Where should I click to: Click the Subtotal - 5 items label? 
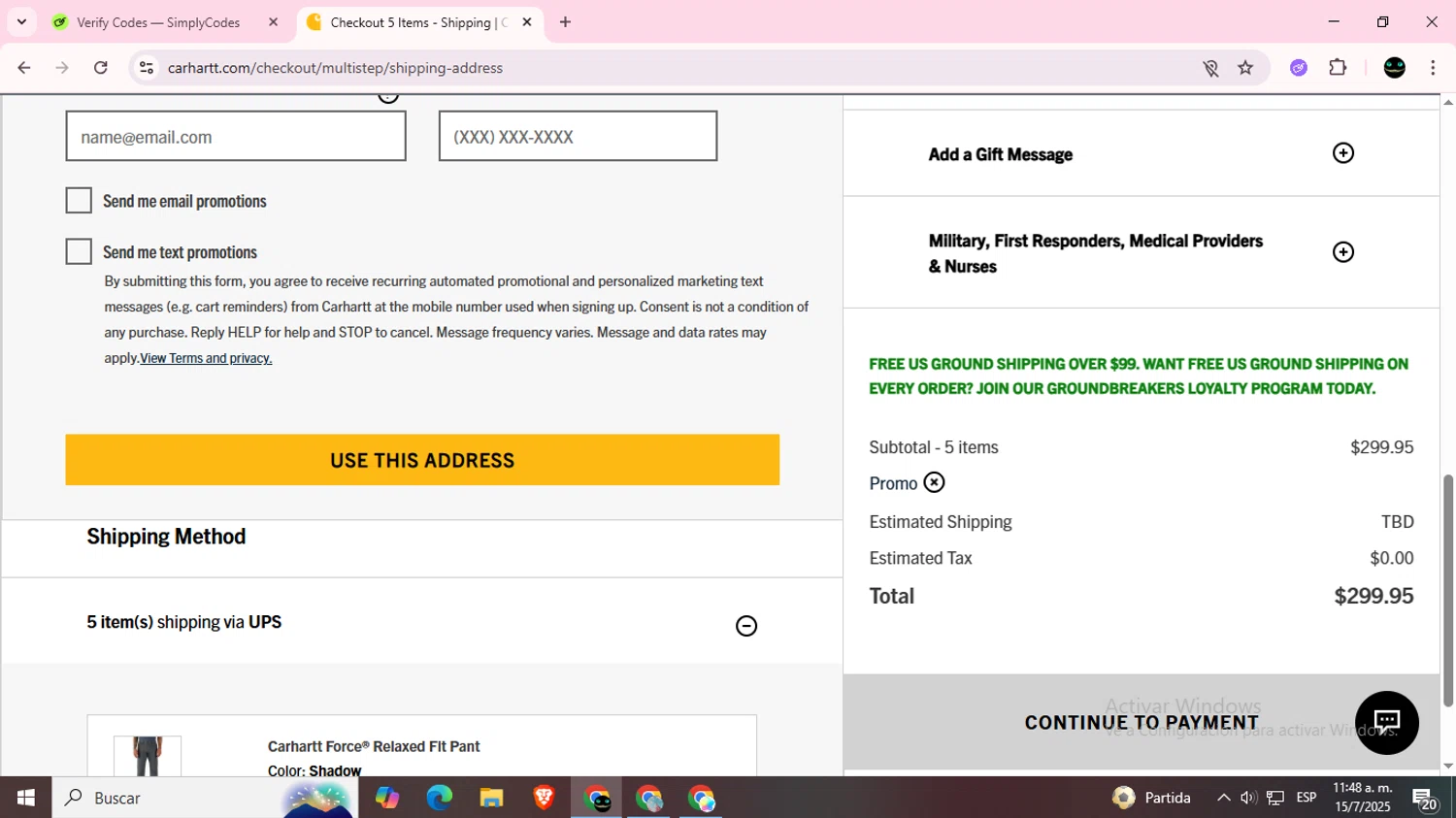pos(934,447)
